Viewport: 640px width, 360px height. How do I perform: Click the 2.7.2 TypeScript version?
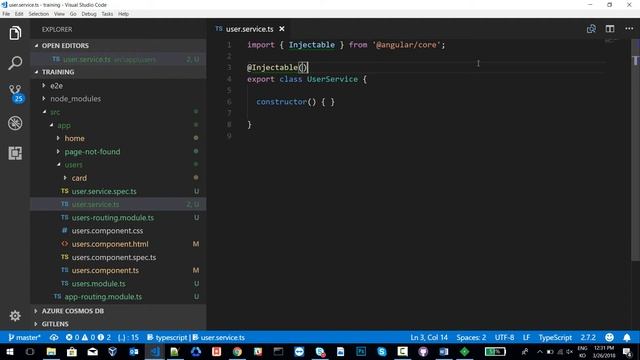pyautogui.click(x=588, y=338)
